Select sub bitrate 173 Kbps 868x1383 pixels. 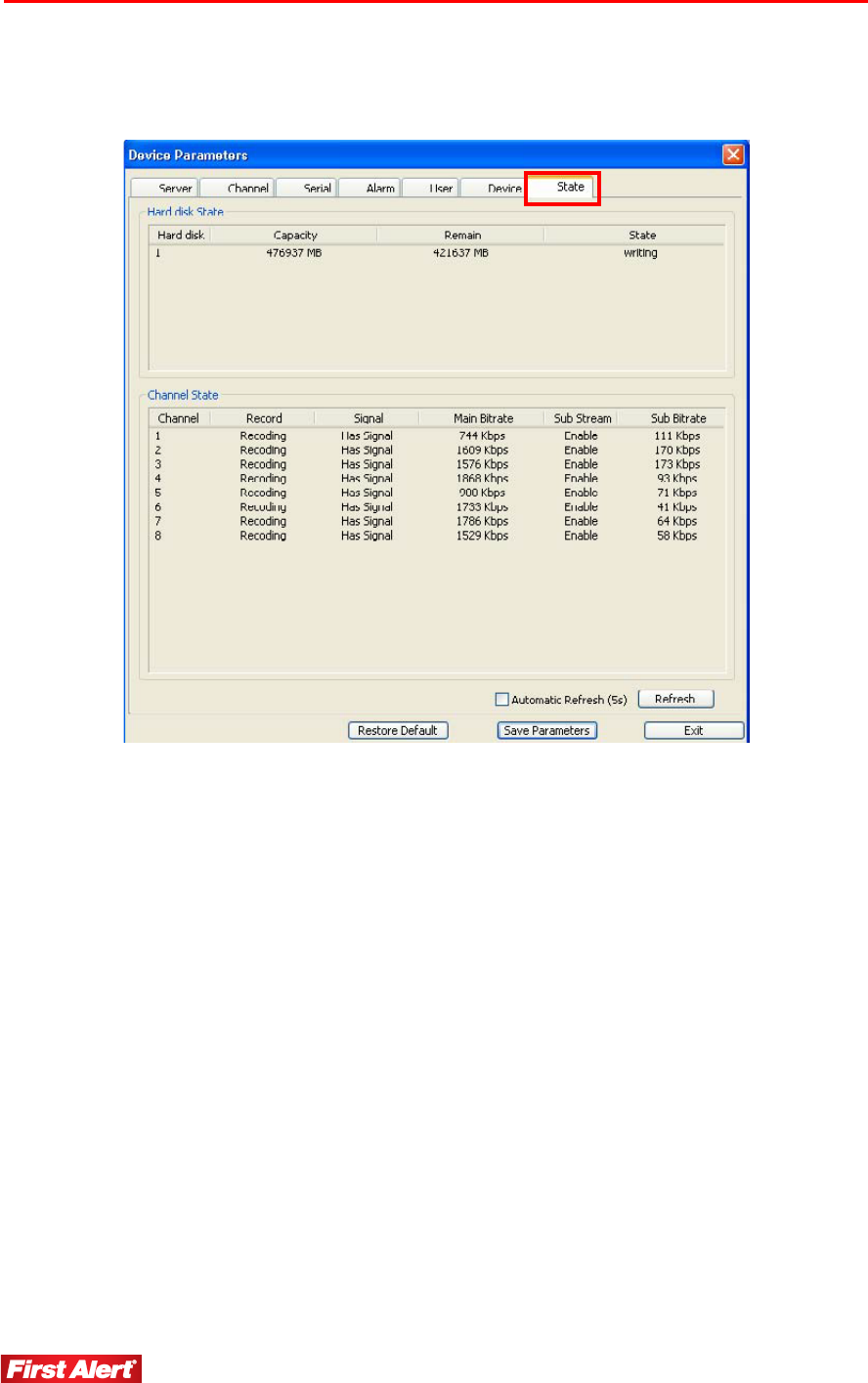(677, 464)
